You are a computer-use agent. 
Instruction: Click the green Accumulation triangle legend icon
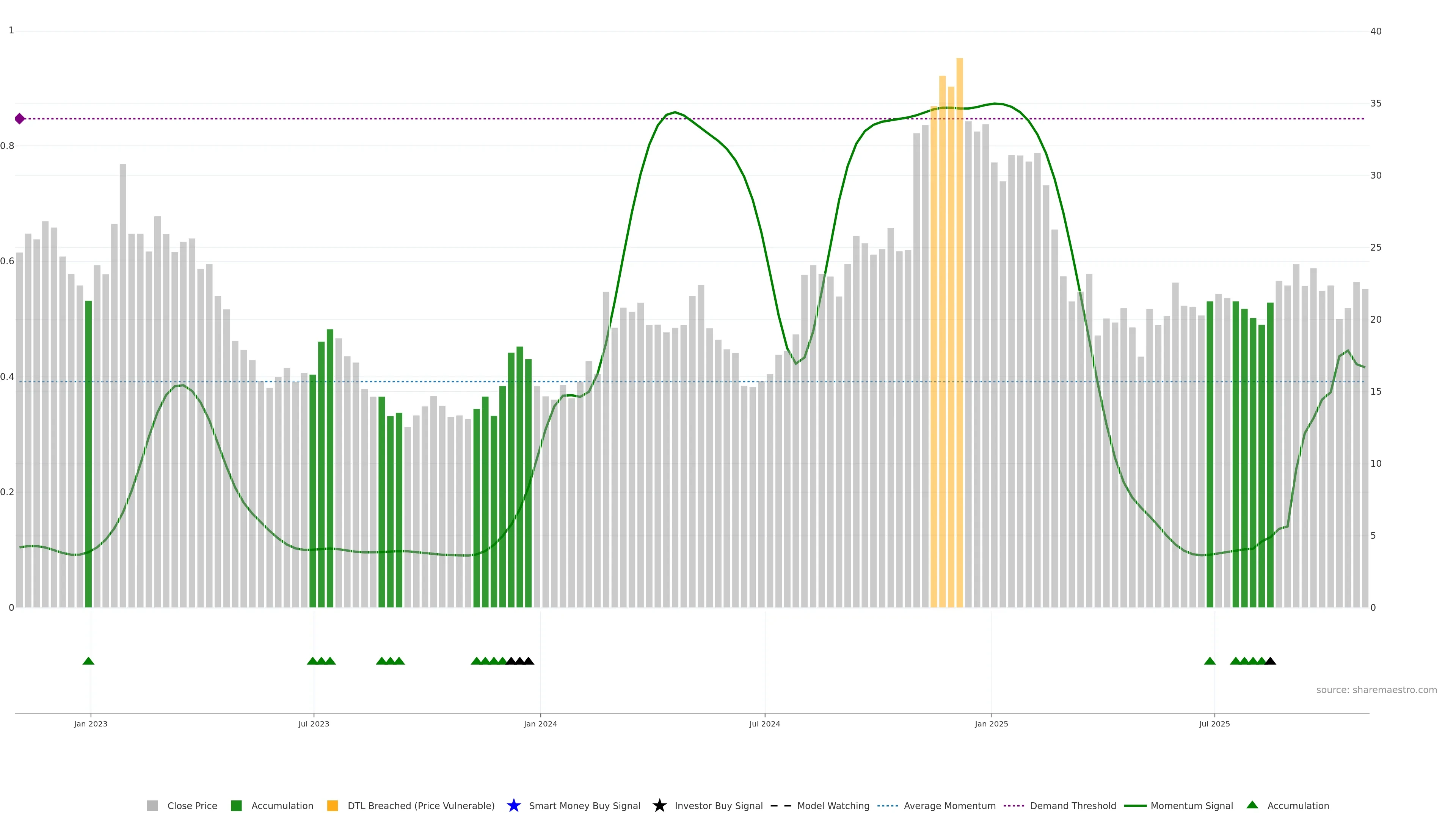(1252, 805)
